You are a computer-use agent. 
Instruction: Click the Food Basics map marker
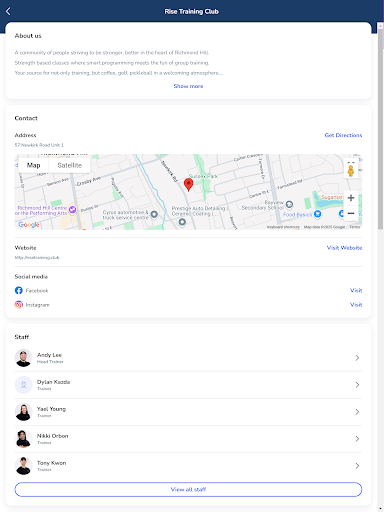coord(318,214)
